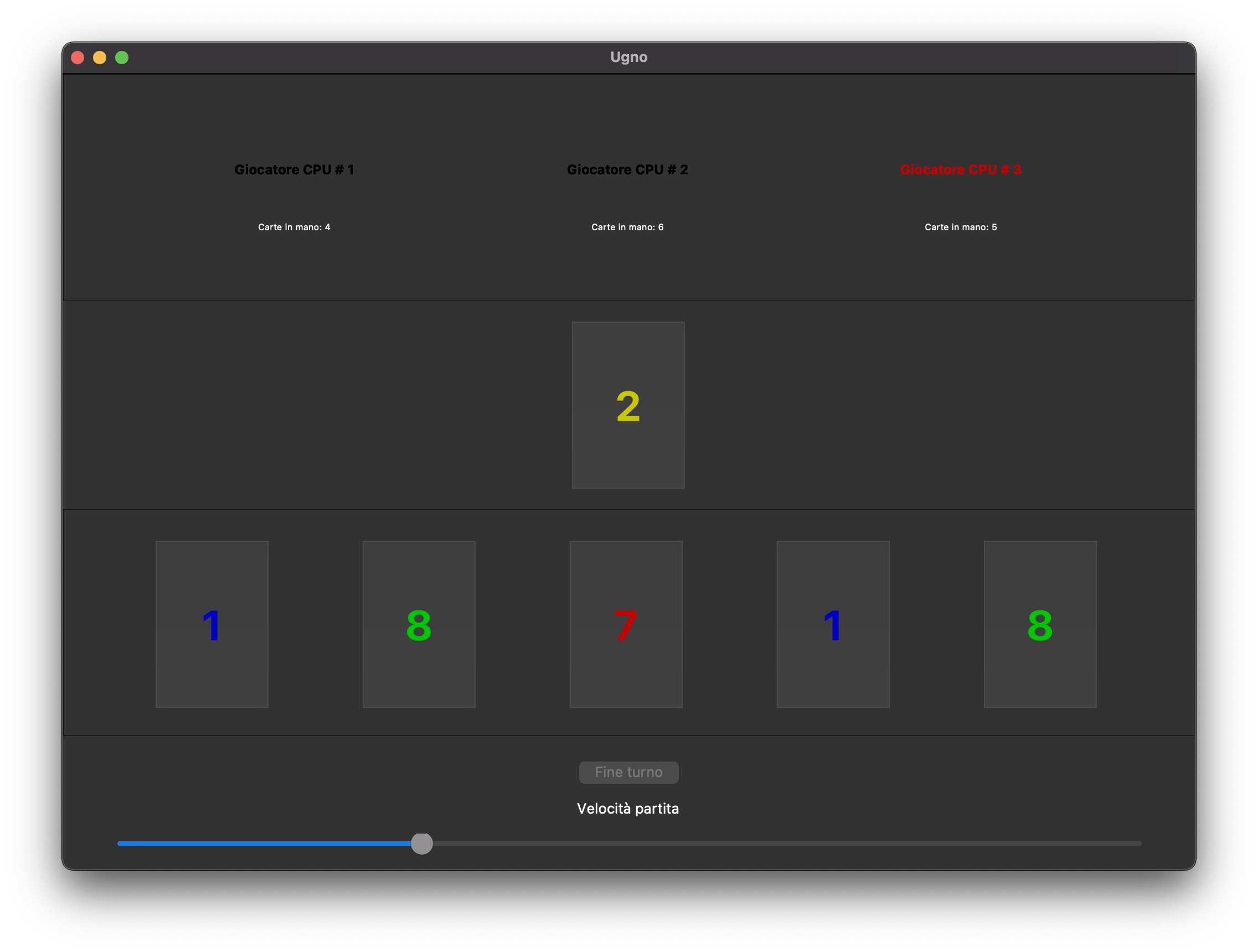Click the Giocatore CPU # 1 label
Image resolution: width=1258 pixels, height=952 pixels.
[x=294, y=169]
